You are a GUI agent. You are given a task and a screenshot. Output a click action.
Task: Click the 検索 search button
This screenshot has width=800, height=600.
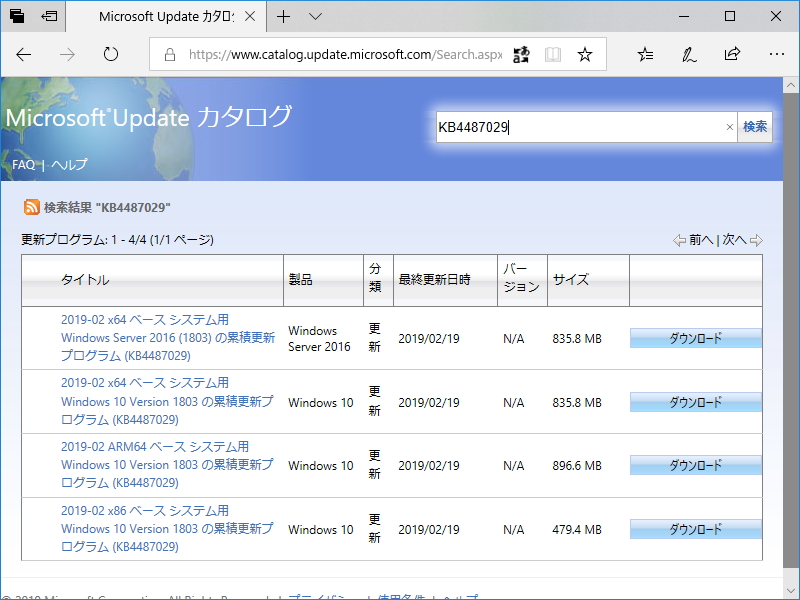point(755,127)
